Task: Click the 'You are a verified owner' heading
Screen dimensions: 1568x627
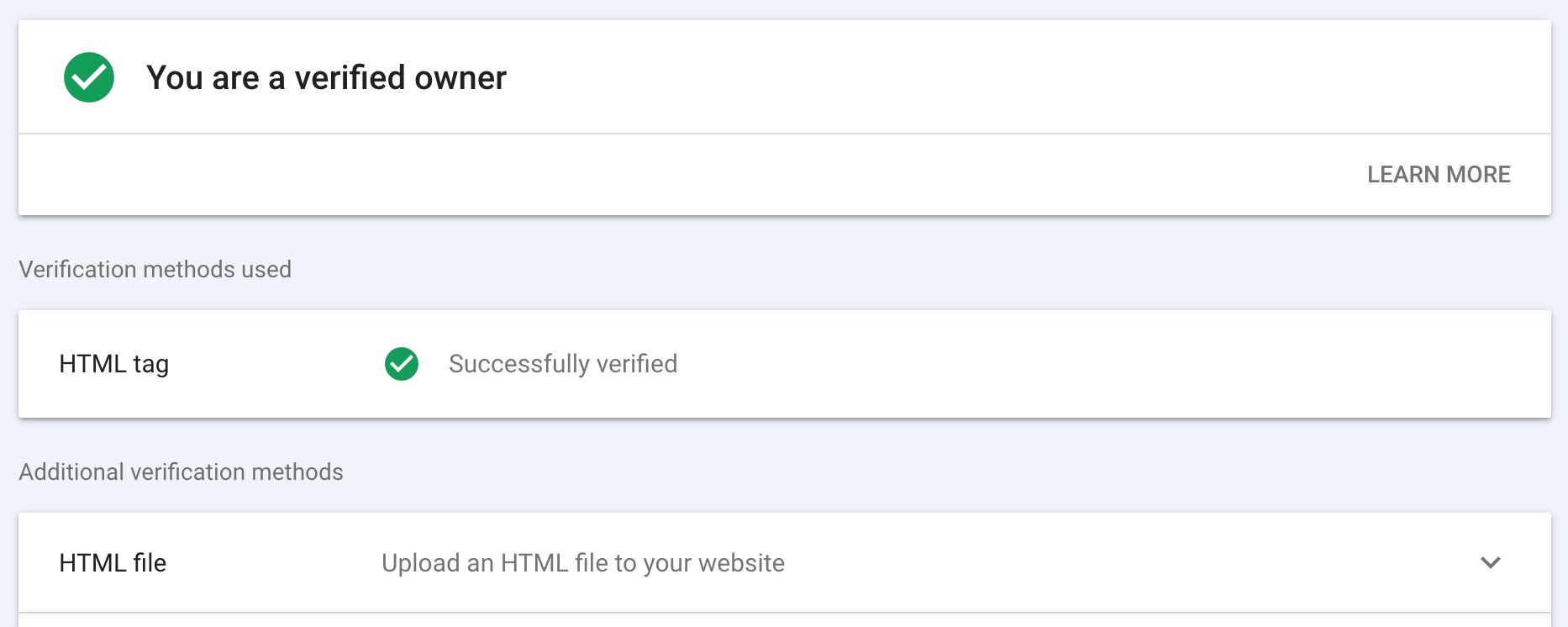Action: coord(326,77)
